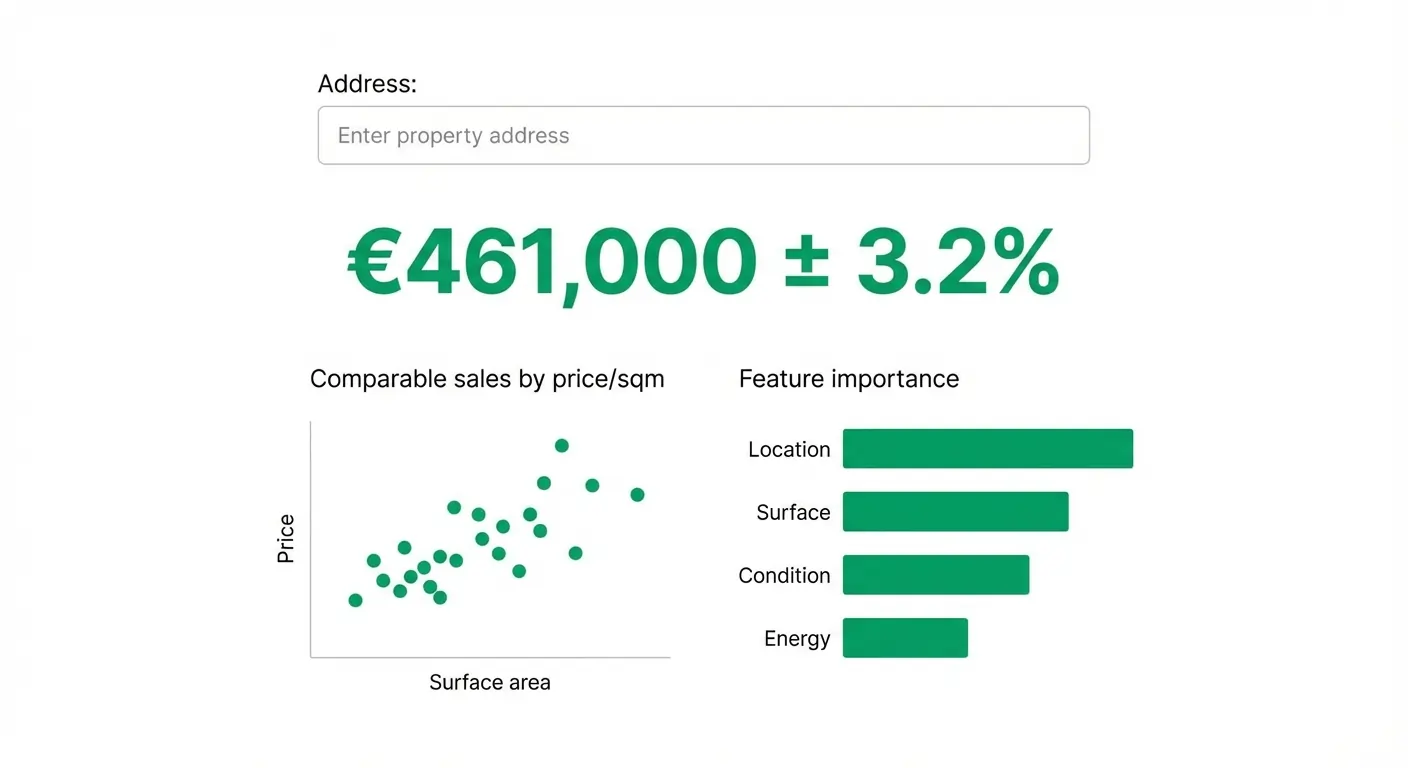This screenshot has width=1408, height=768.
Task: Click the "Feature importance" heading
Action: tap(849, 379)
